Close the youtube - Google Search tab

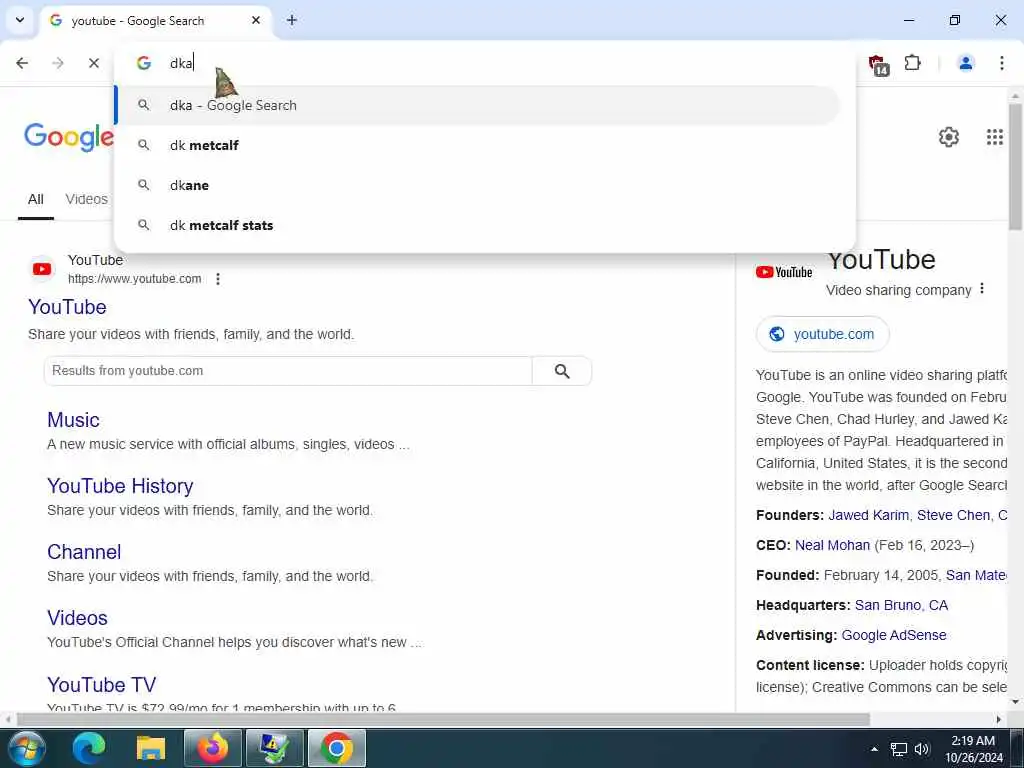click(x=256, y=20)
